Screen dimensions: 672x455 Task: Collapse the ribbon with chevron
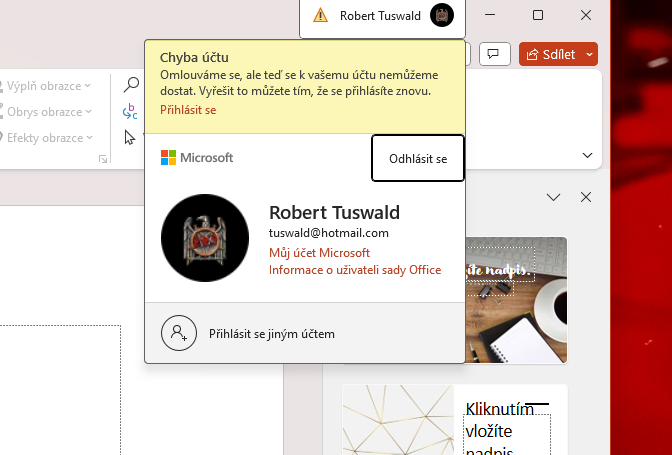click(x=587, y=156)
